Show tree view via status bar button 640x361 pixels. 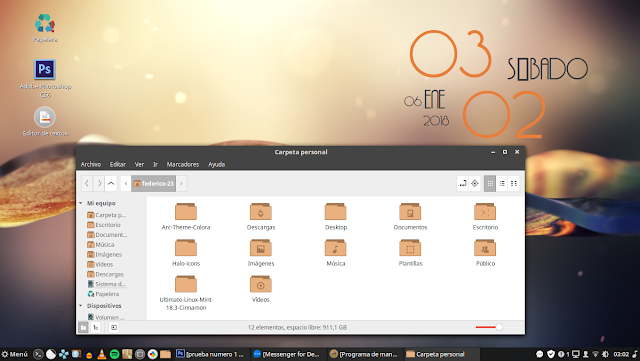95,327
